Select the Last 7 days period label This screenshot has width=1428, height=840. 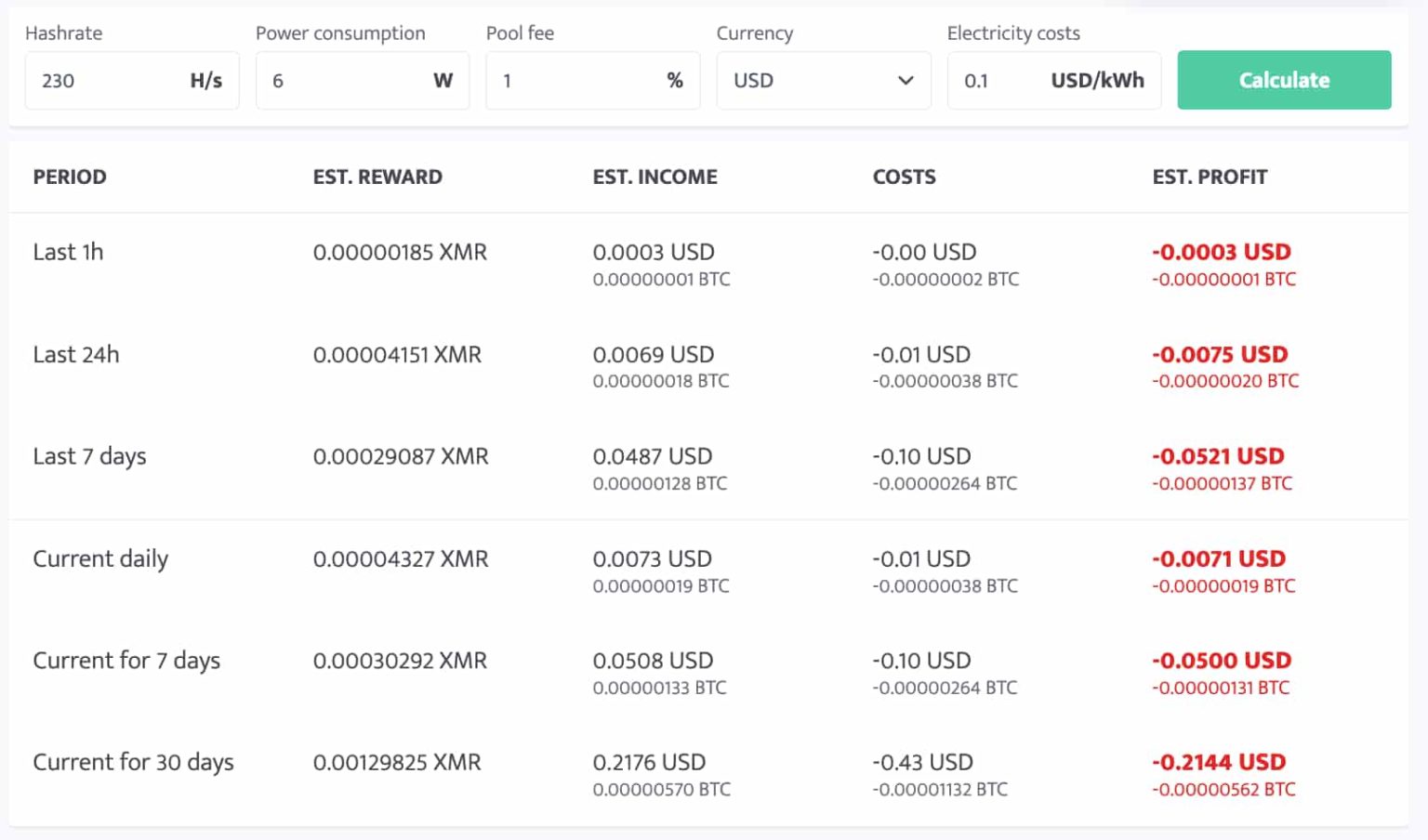(89, 457)
